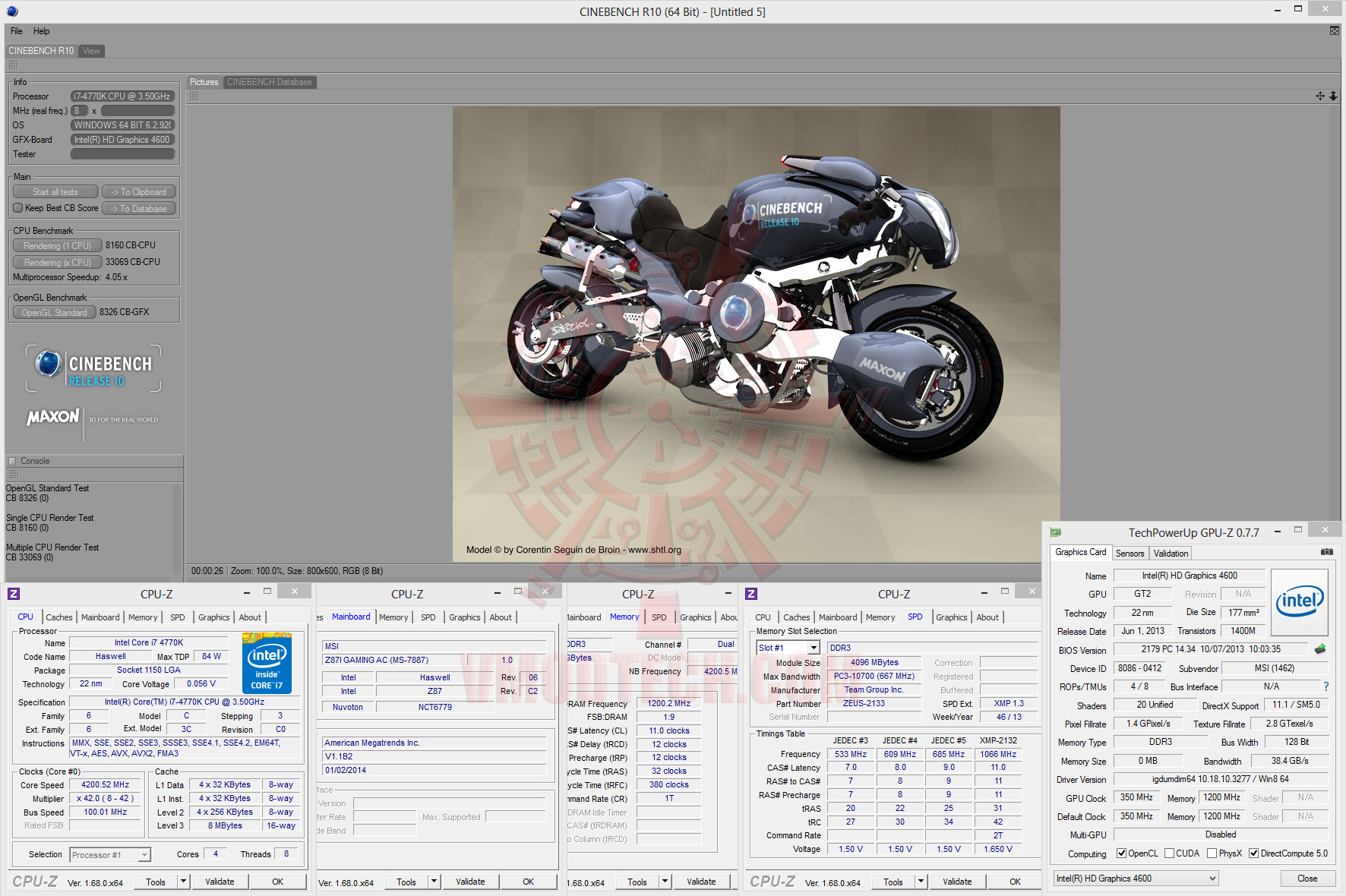The image size is (1346, 896).
Task: Click the BIOS save icon in GPU-Z
Action: pos(1320,649)
